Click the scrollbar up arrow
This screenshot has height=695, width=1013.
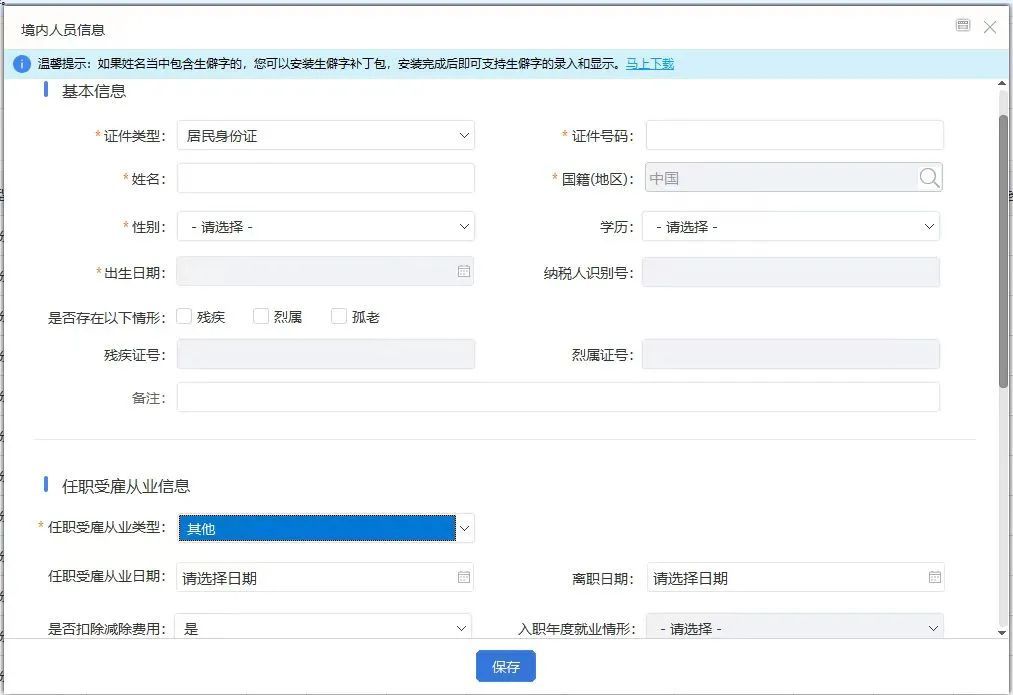(1002, 84)
